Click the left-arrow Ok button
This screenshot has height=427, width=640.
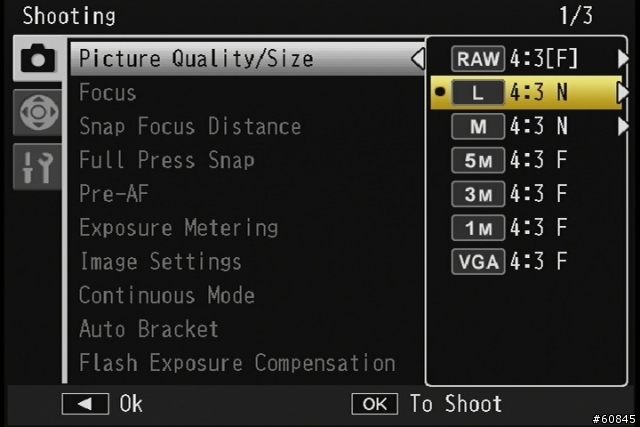(x=102, y=404)
